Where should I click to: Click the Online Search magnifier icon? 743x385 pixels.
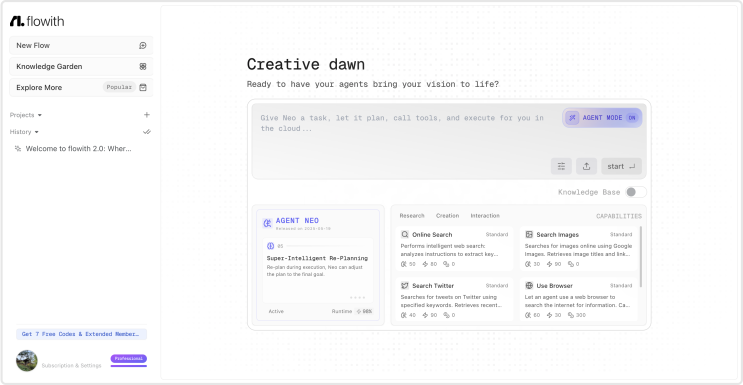(405, 234)
